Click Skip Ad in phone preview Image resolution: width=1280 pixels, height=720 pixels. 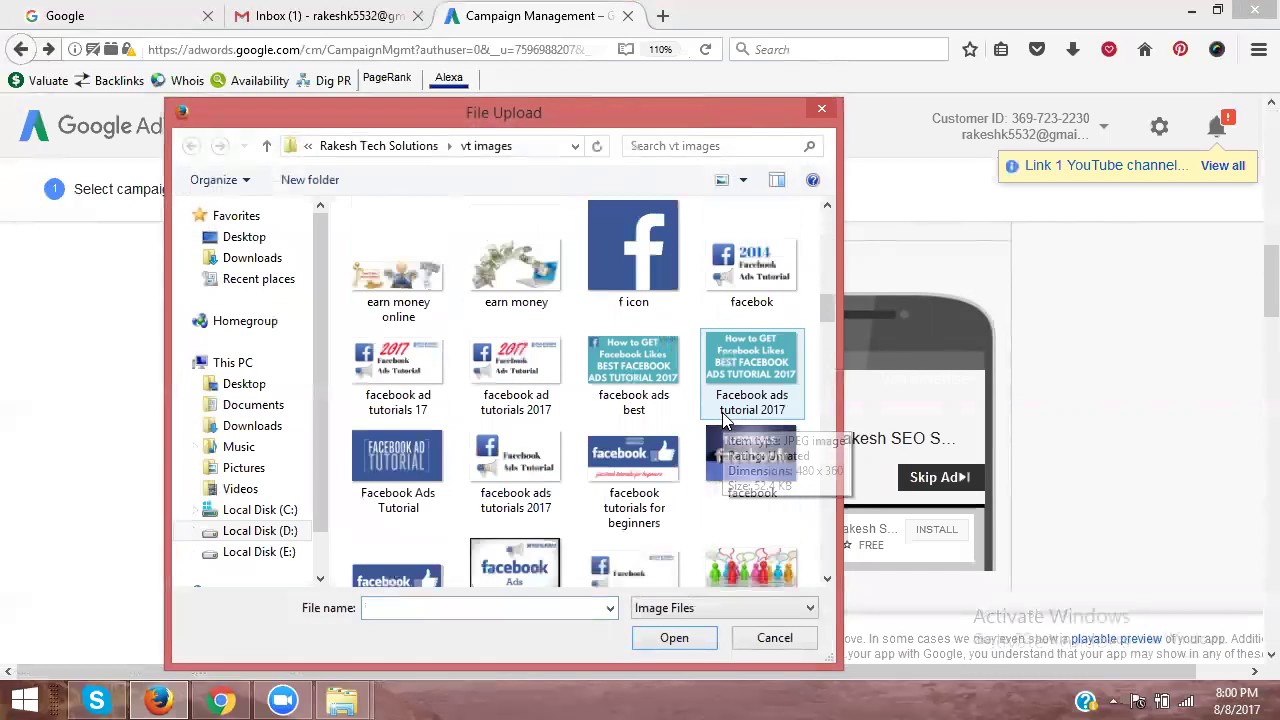[940, 477]
